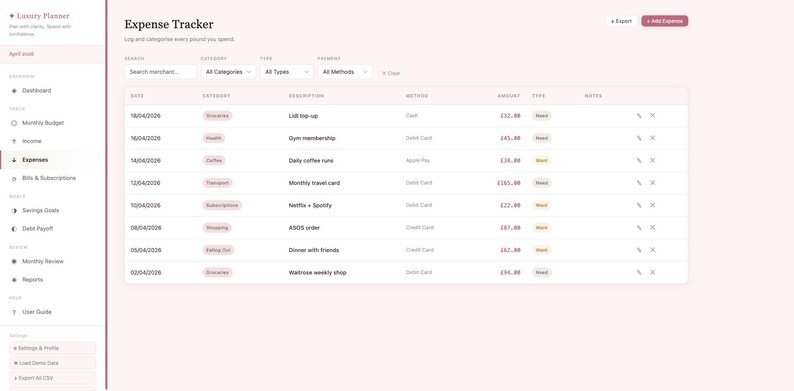This screenshot has height=391, width=794.
Task: Click the Export button
Action: click(621, 21)
